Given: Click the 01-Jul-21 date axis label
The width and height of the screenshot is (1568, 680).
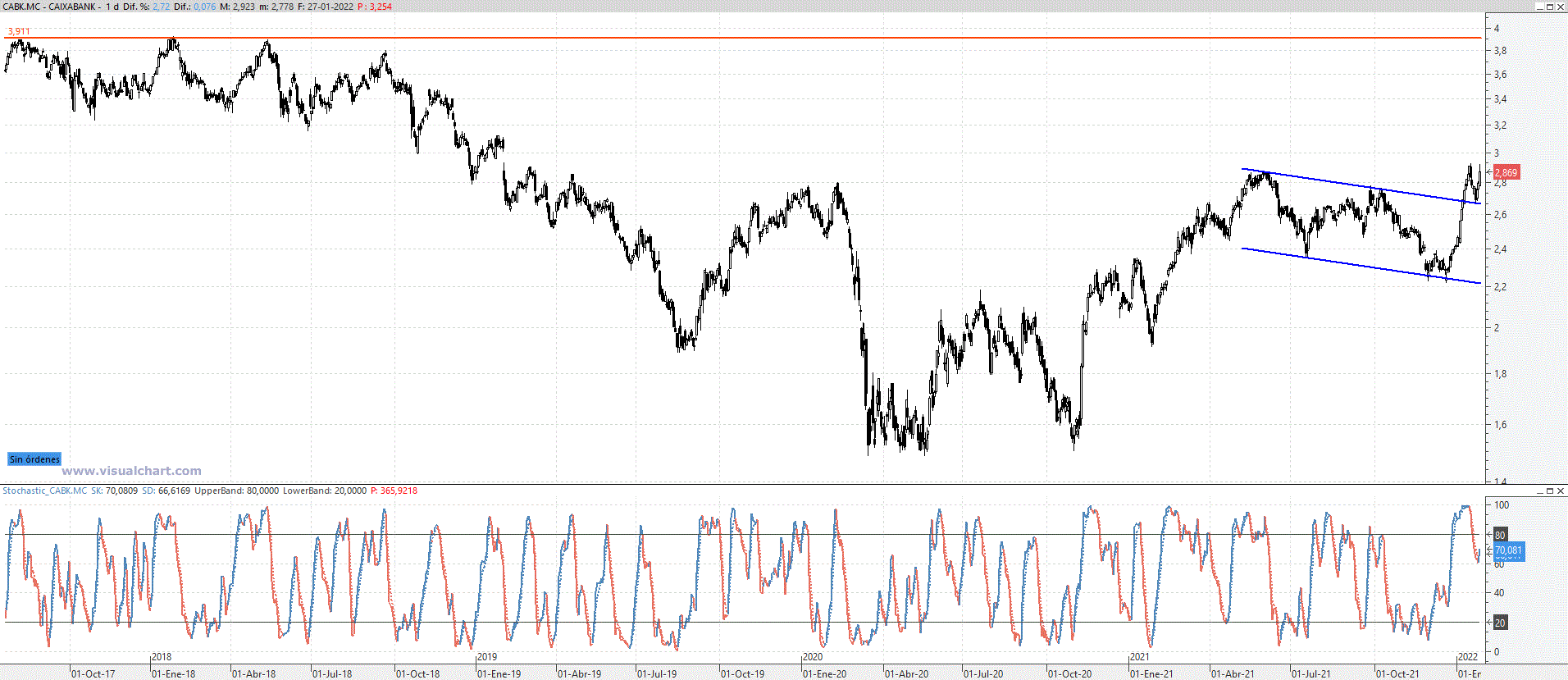Looking at the screenshot, I should (1312, 674).
